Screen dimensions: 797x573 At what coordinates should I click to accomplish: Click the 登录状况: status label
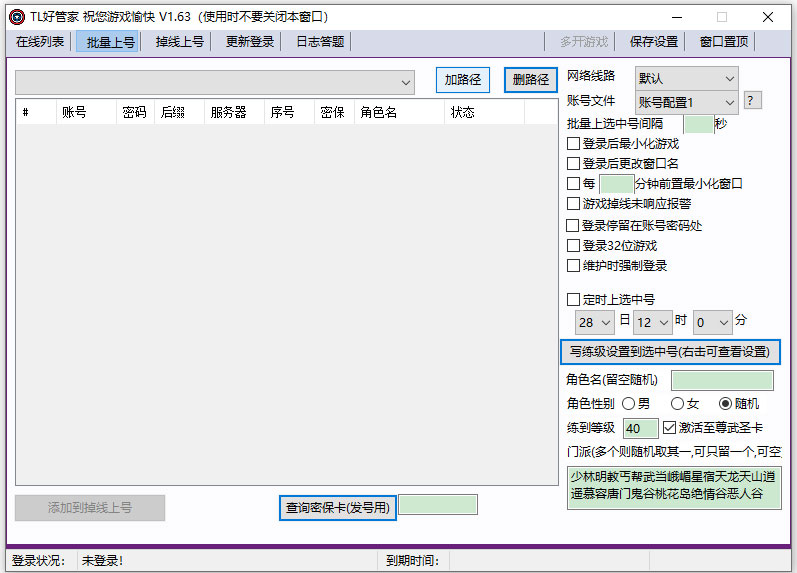click(x=38, y=561)
